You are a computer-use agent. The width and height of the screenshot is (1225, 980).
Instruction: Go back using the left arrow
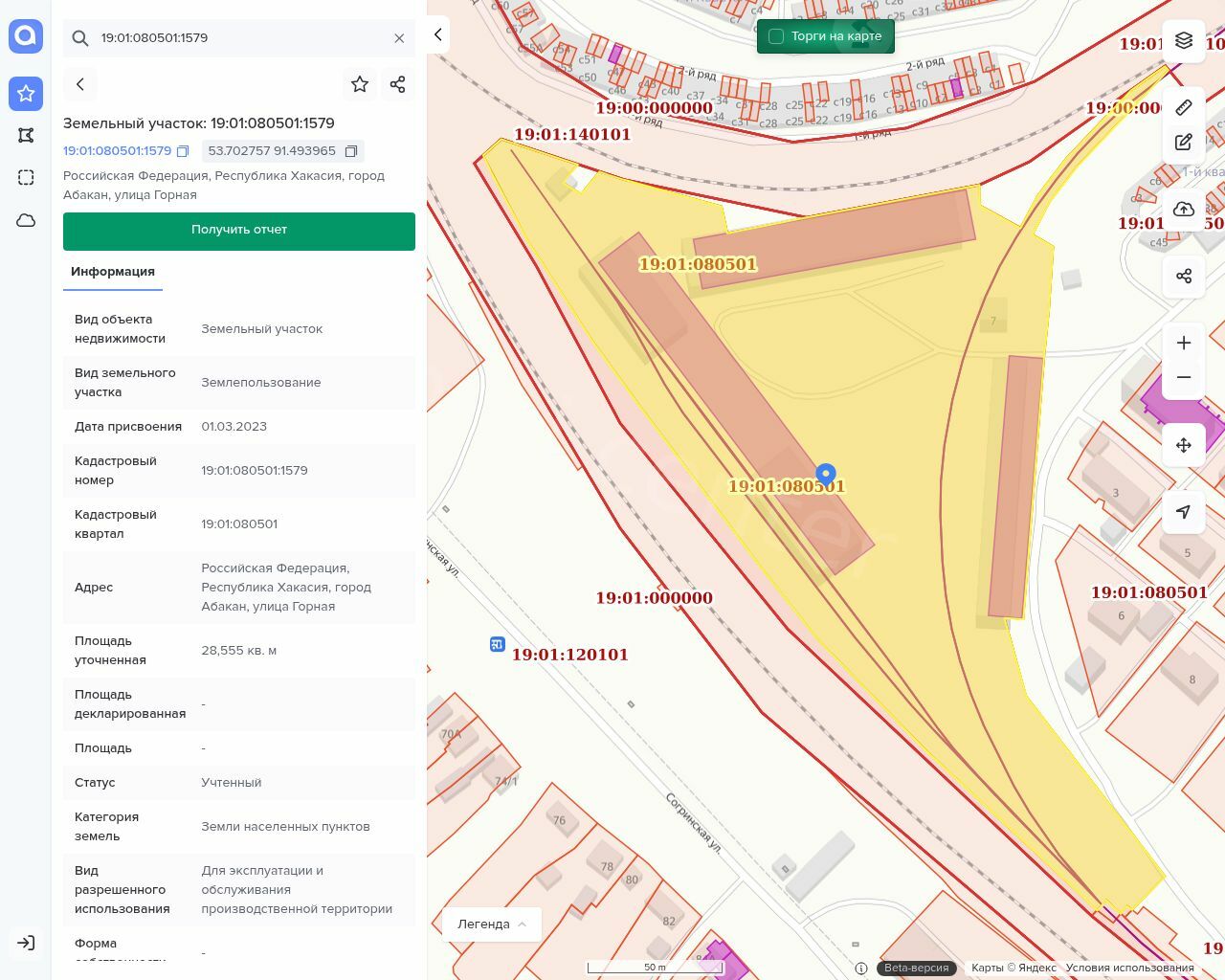click(x=80, y=84)
